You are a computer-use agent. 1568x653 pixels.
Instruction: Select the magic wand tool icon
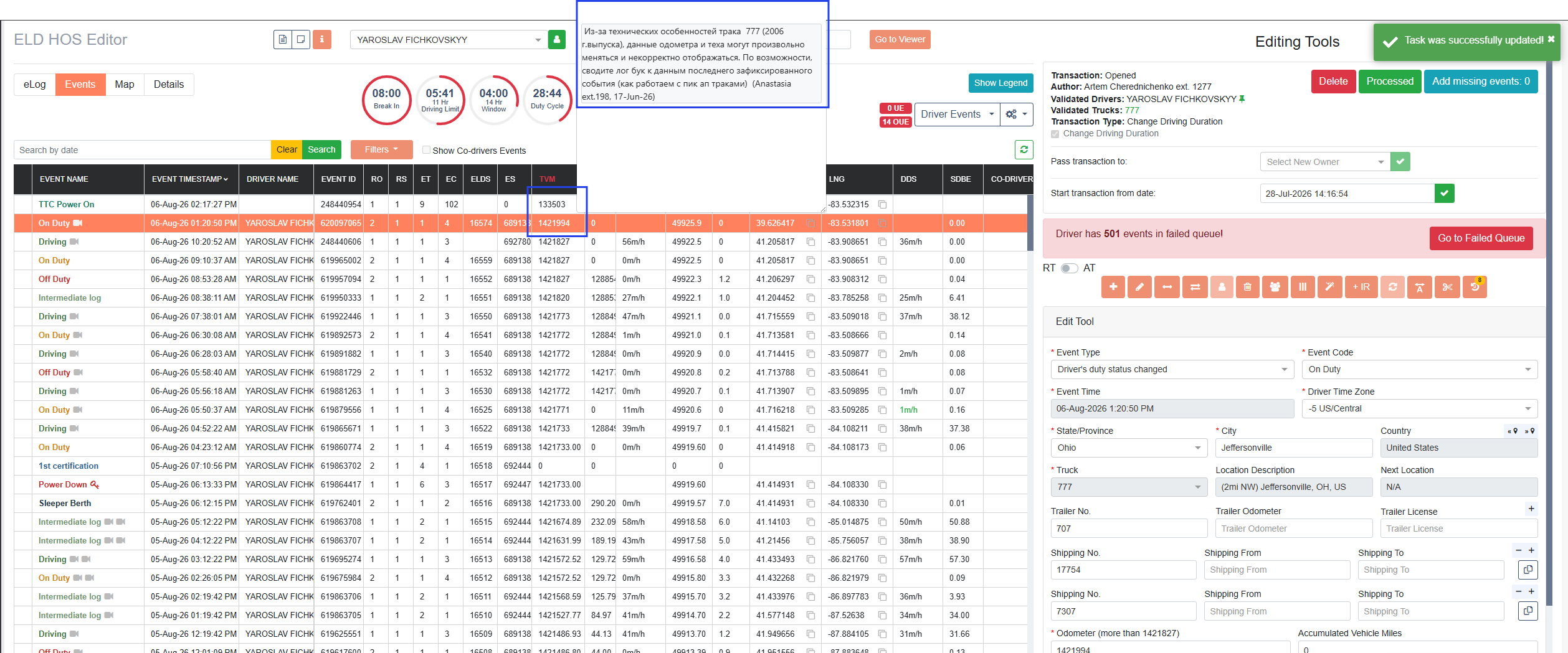click(1329, 287)
